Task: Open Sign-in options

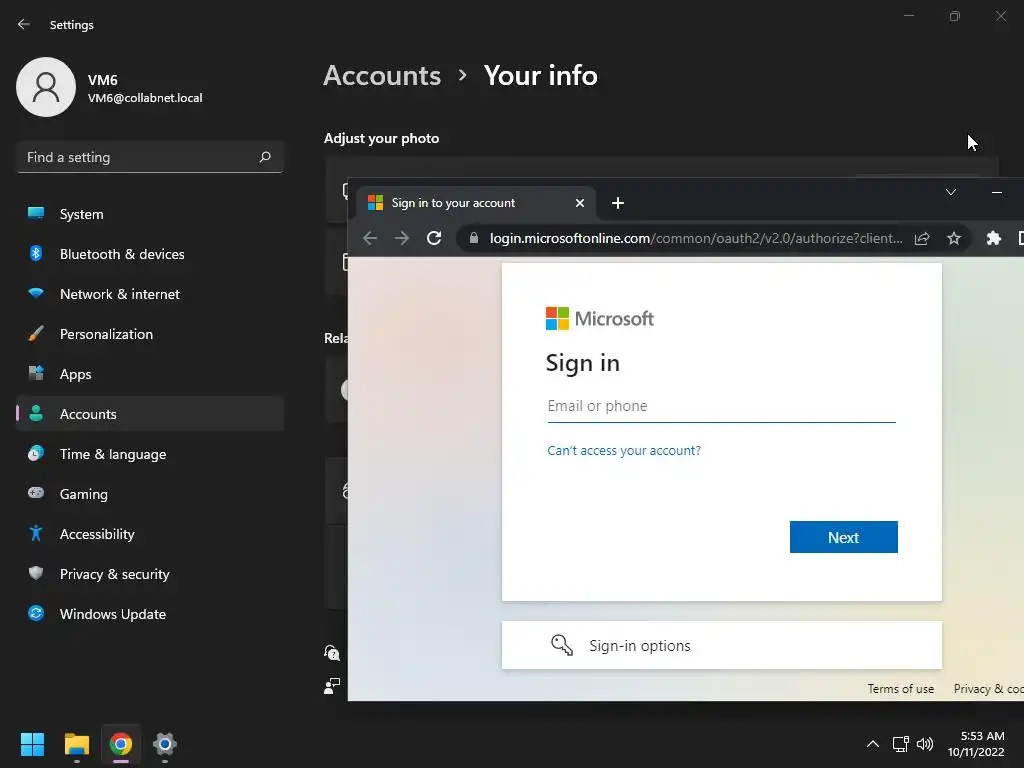Action: 721,645
